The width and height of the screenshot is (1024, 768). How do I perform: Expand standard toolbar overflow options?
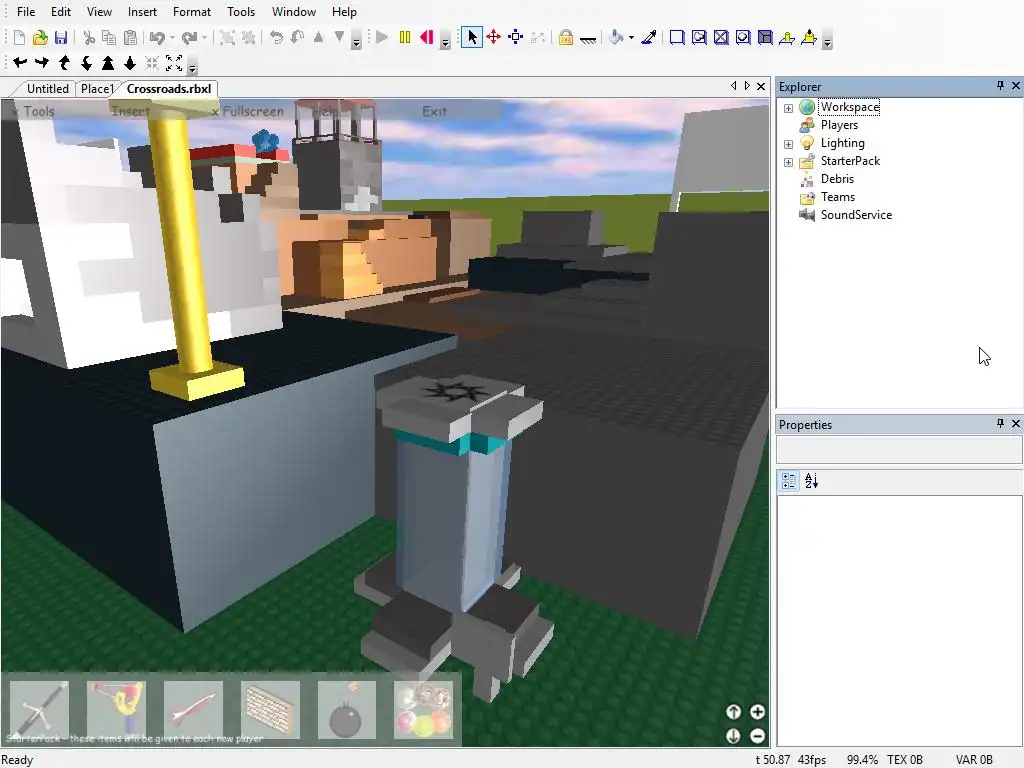pos(357,40)
